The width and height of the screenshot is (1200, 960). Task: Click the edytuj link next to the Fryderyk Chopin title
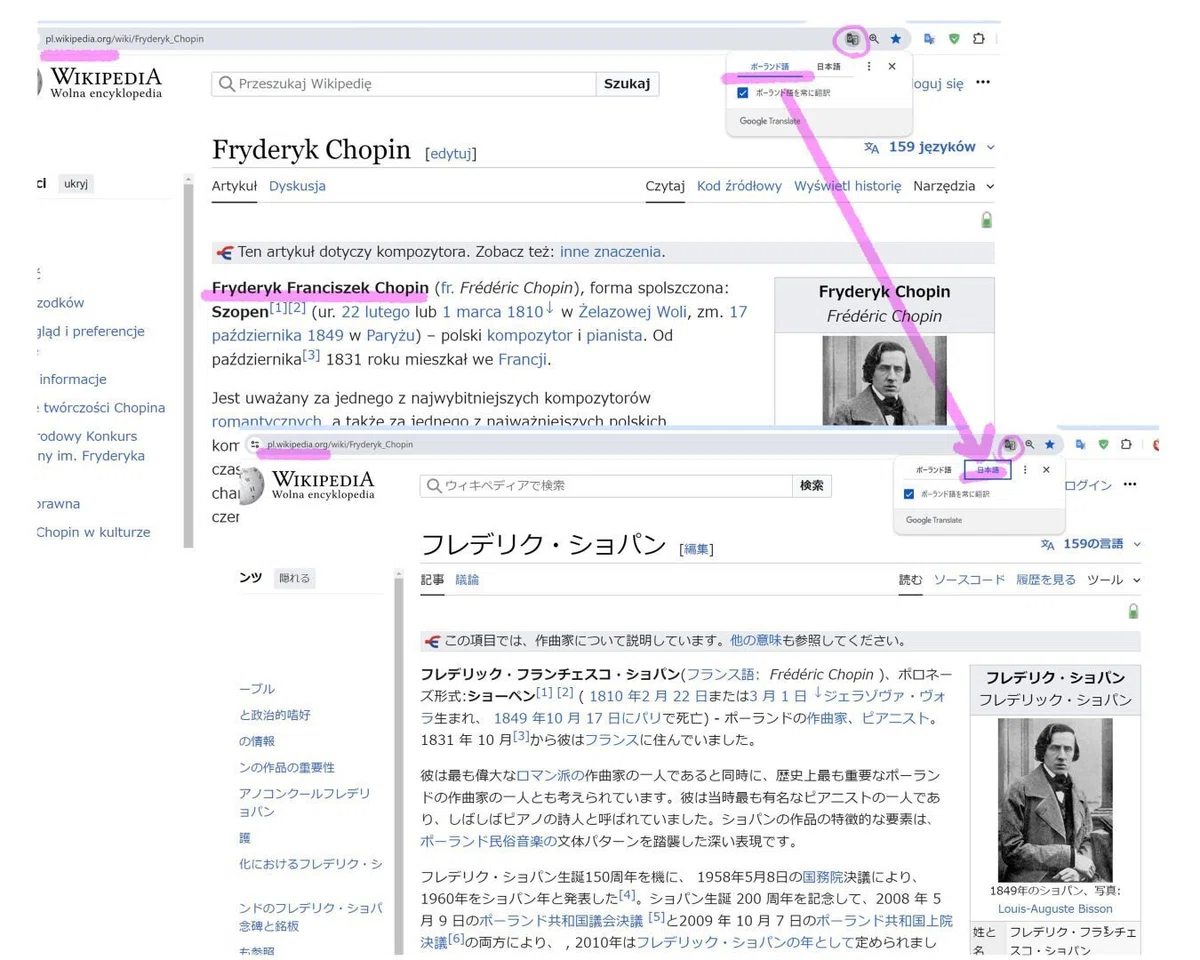click(451, 154)
